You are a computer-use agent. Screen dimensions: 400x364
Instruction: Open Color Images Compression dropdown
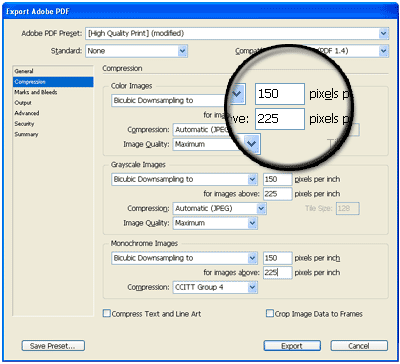[x=203, y=130]
